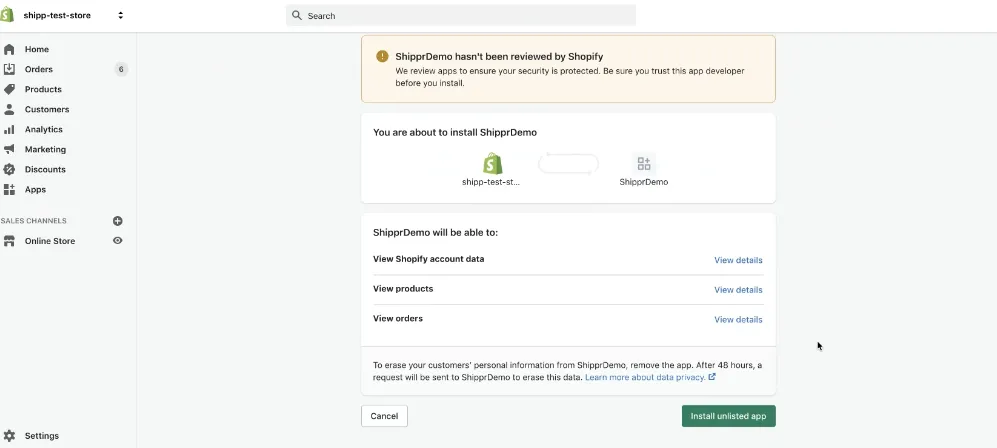
Task: Click 'ShipprDemo will be able to:' heading
Action: coord(436,233)
